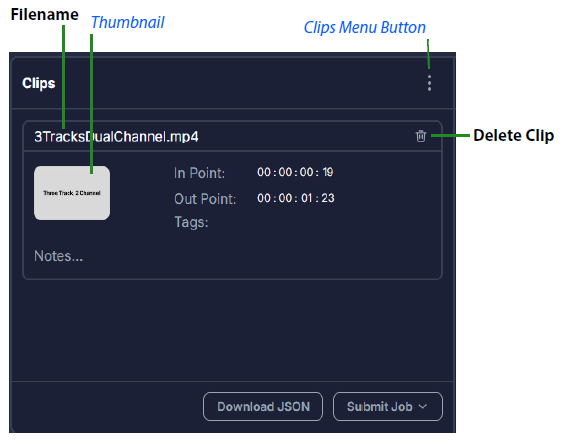Delete the 3TracksDualChannel.mp4 clip via trash icon
Screen dimensions: 561x447
tap(421, 136)
